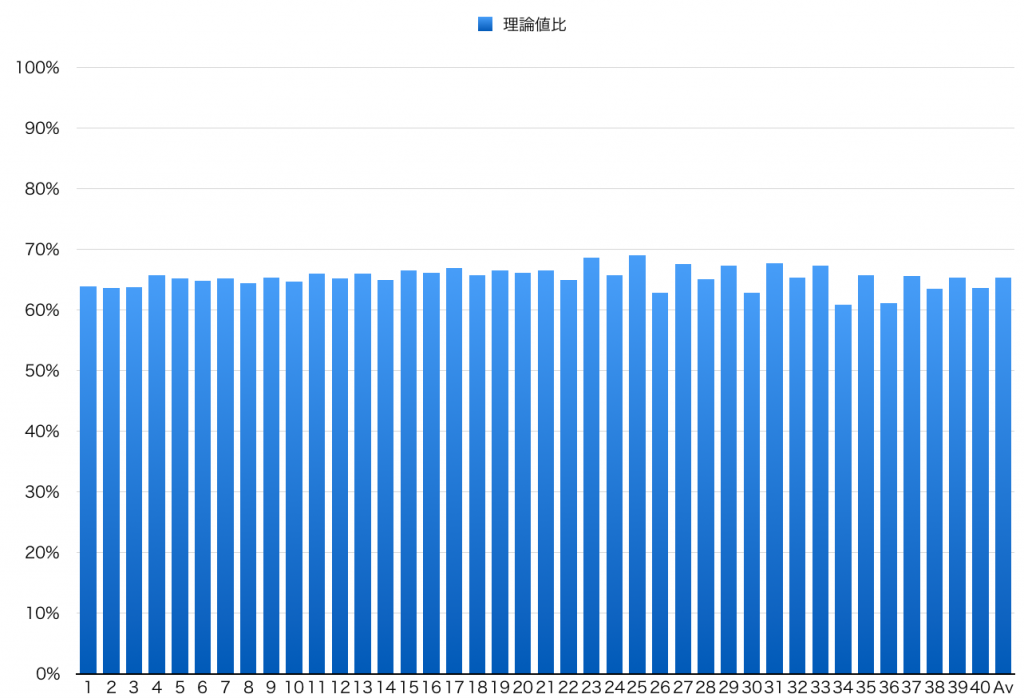Click the 100% y-axis label
This screenshot has height=698, width=1024.
(39, 68)
